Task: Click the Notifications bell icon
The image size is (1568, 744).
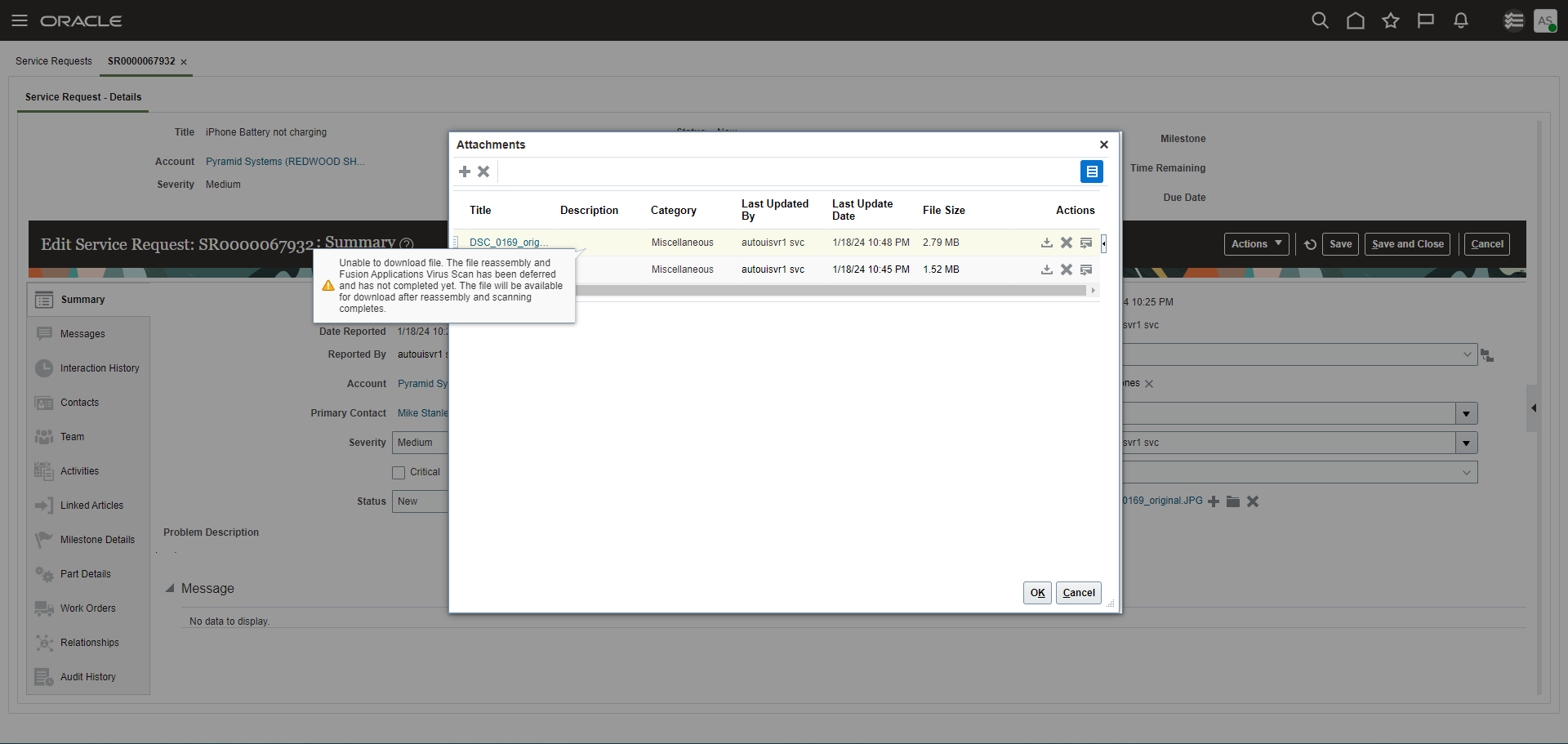Action: tap(1461, 20)
